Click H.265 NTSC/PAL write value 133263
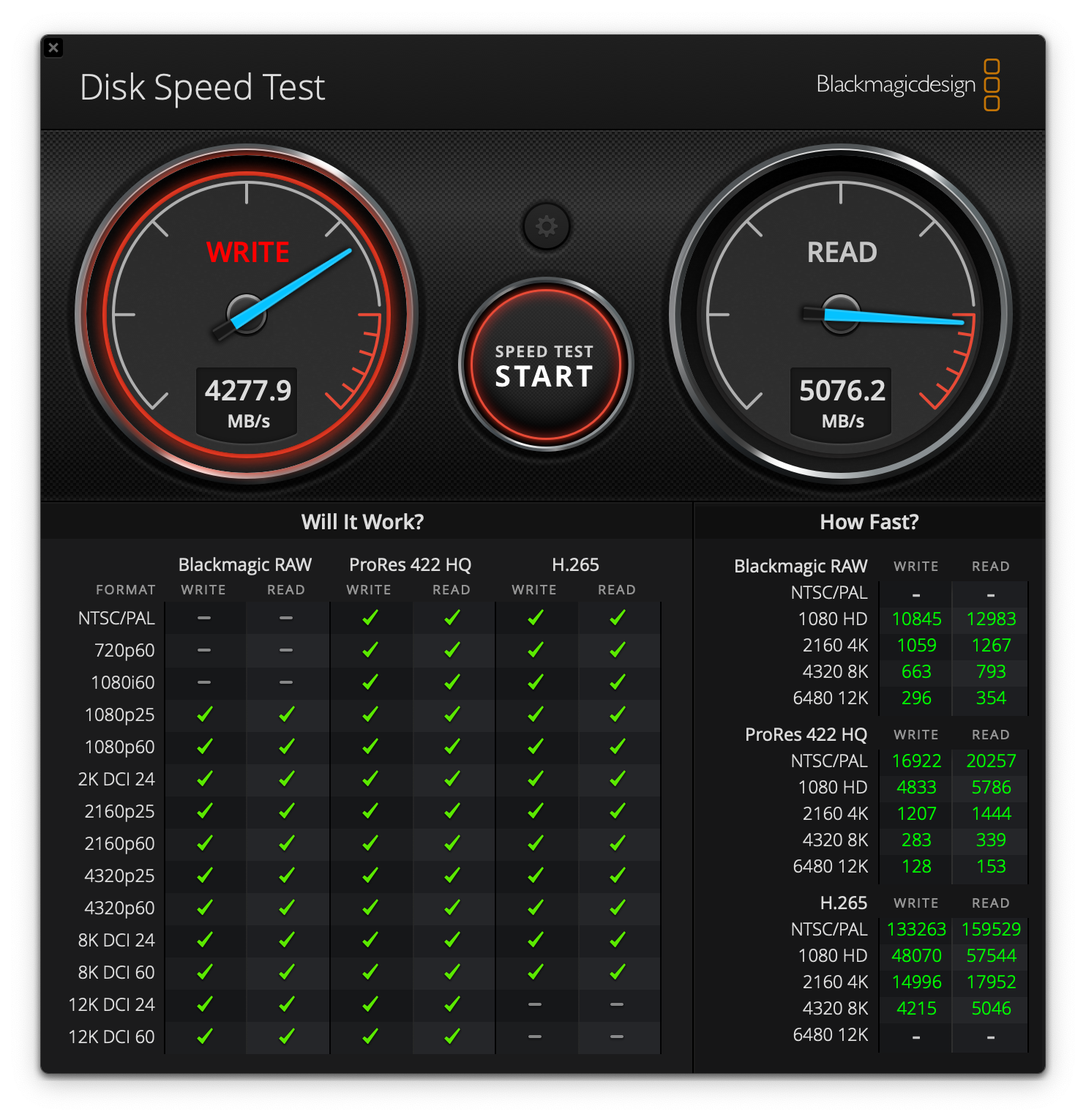 (916, 930)
